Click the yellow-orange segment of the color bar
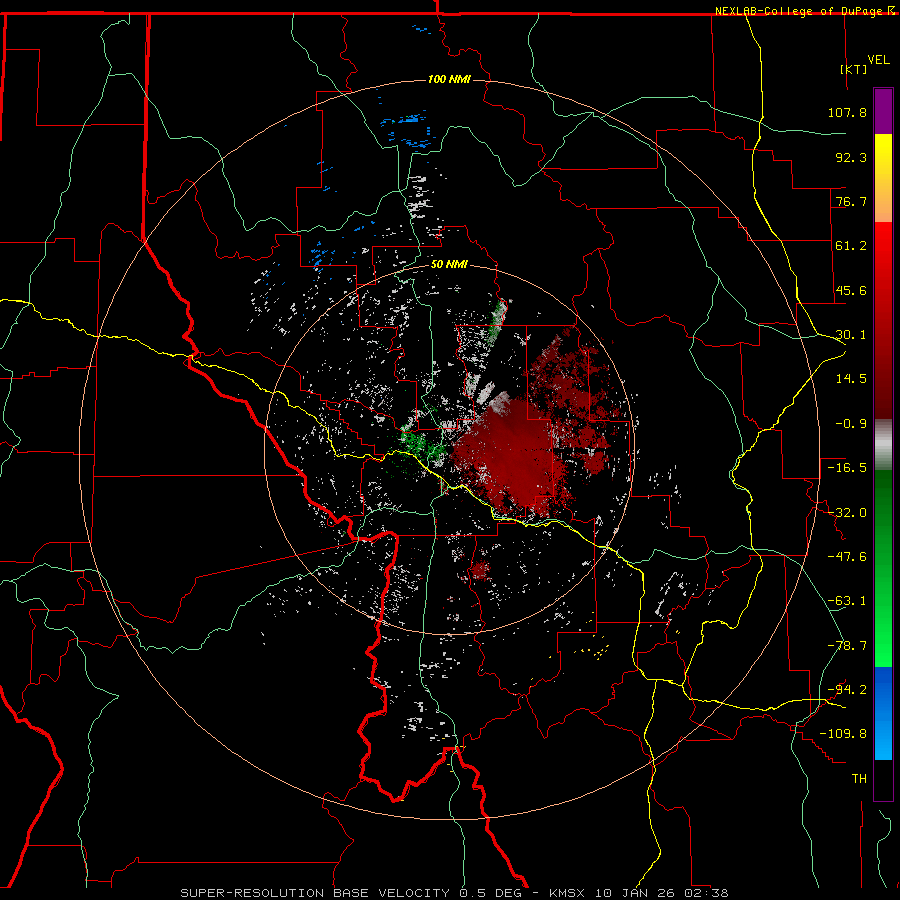Screen dimensions: 900x900 tap(883, 178)
